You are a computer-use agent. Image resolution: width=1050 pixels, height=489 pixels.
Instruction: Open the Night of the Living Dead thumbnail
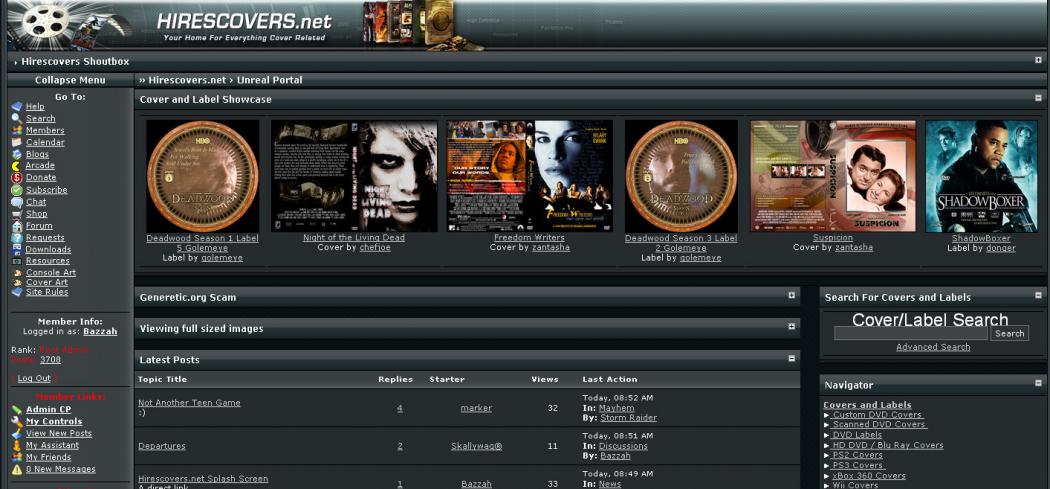pos(354,176)
